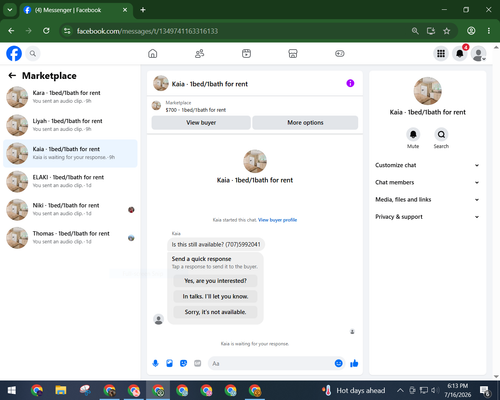This screenshot has height=400, width=500.
Task: Open the emoji picker smiley icon
Action: click(x=338, y=363)
